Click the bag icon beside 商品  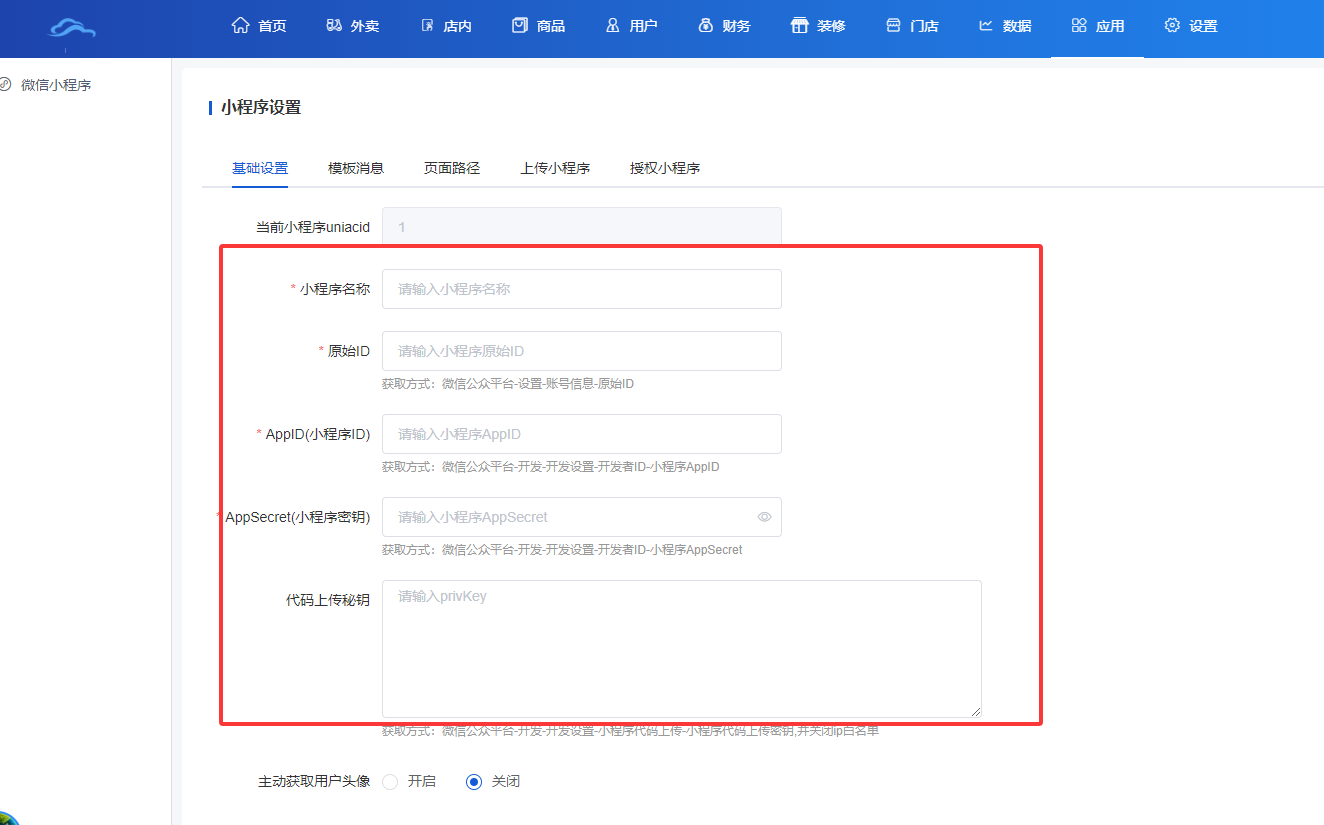[519, 25]
